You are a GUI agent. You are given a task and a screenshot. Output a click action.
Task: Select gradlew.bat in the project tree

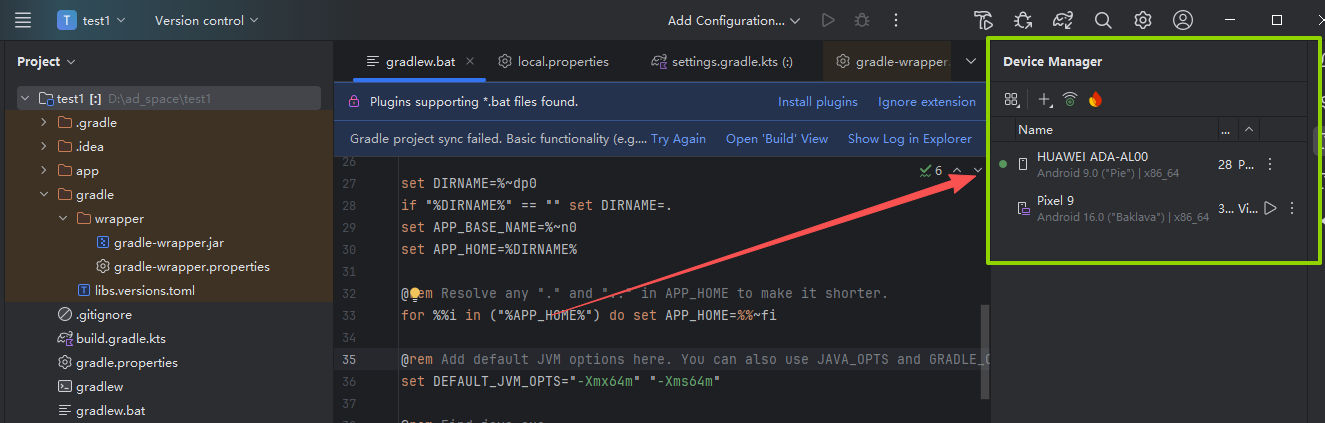tap(101, 411)
